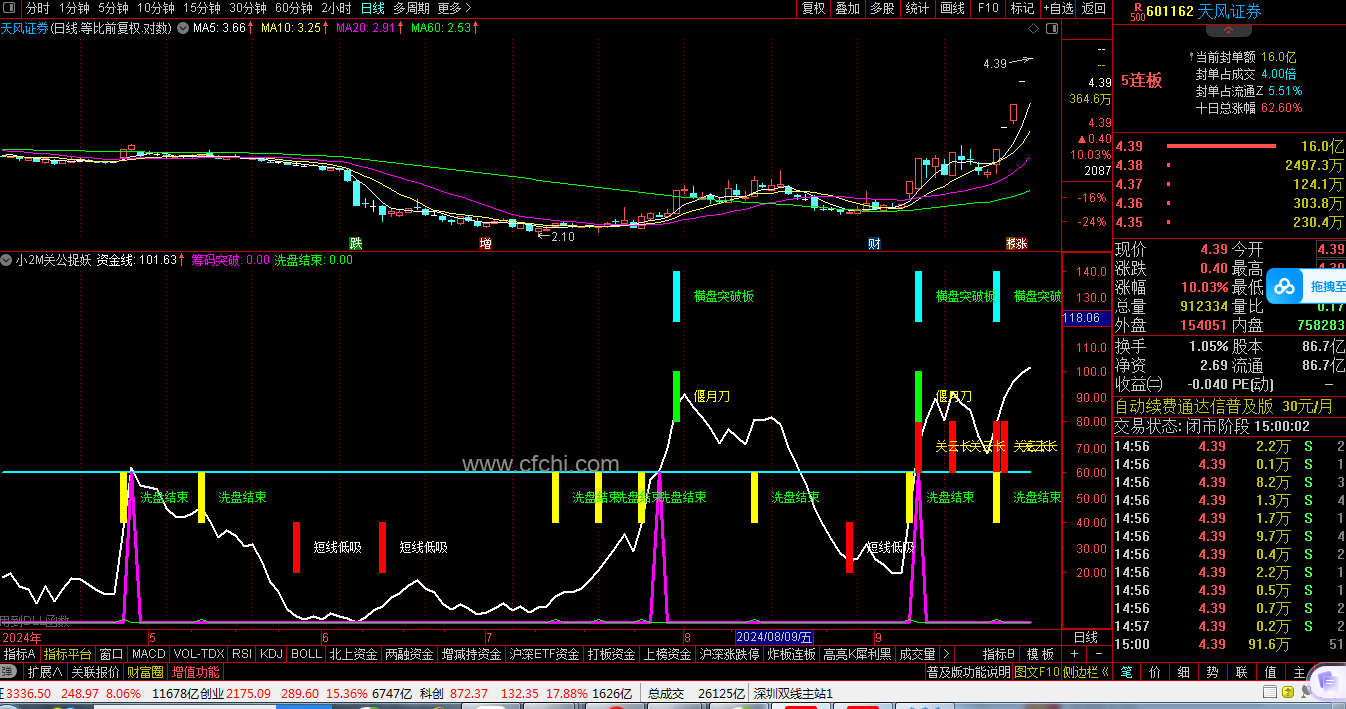Viewport: 1346px width, 709px height.
Task: Switch to the 分时 intraday chart
Action: coord(37,8)
